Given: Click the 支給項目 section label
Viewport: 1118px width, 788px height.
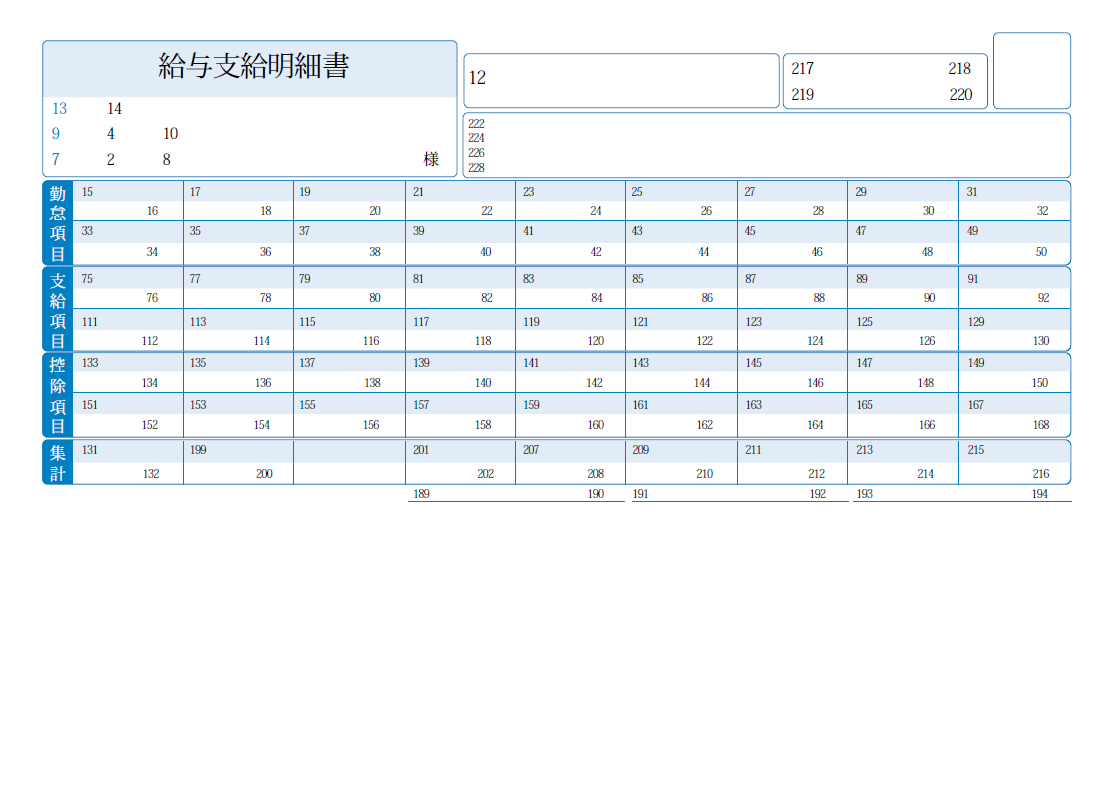Looking at the screenshot, I should click(x=58, y=309).
